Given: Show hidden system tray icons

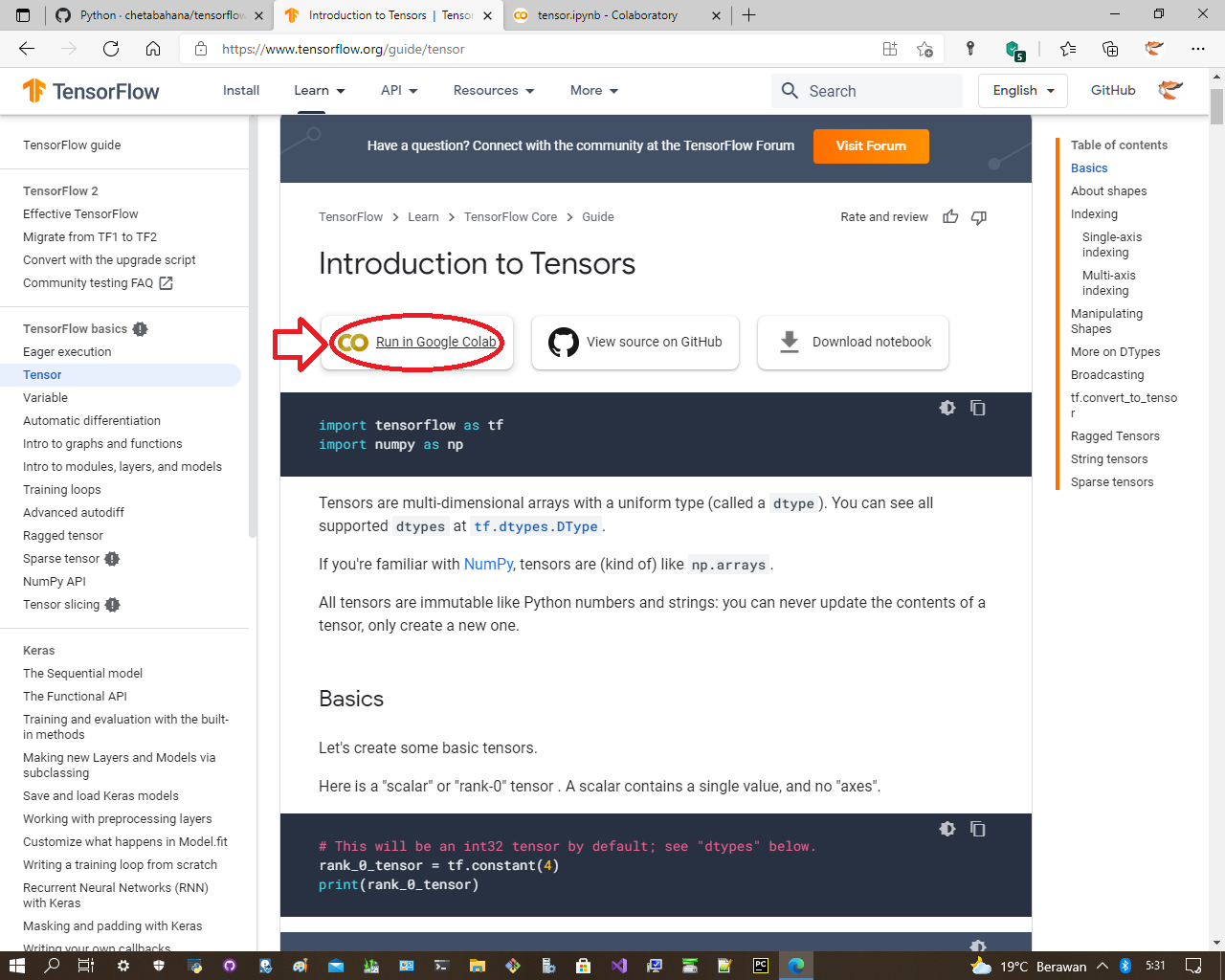Looking at the screenshot, I should (1102, 966).
